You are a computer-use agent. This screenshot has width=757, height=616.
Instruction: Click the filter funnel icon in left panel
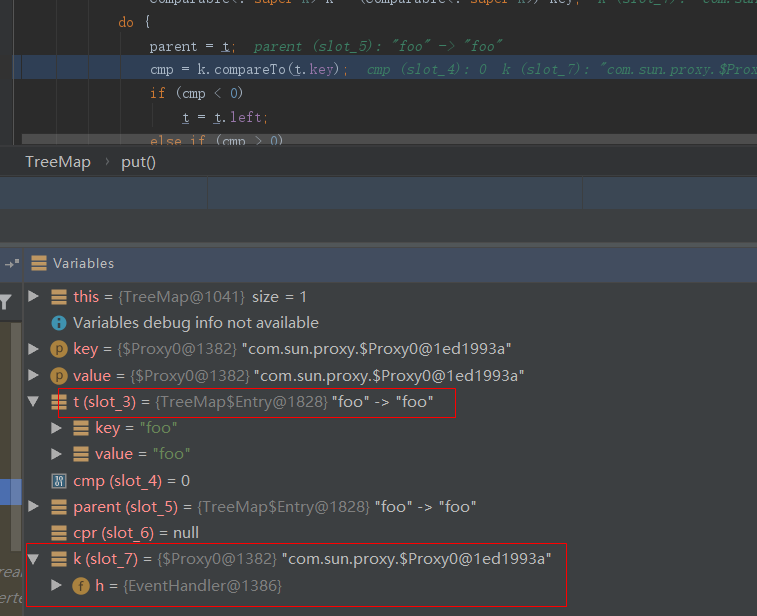pos(5,300)
